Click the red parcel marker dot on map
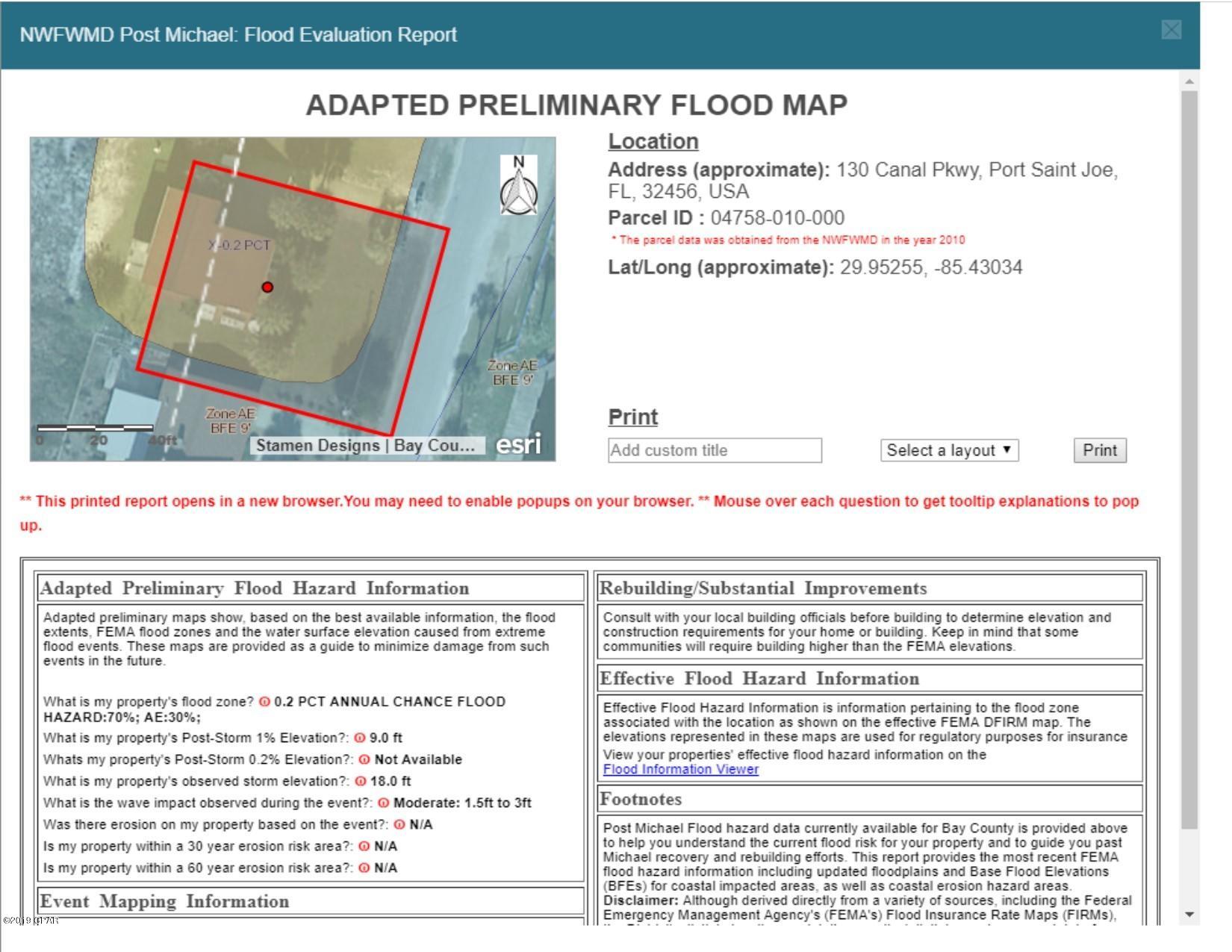The image size is (1232, 952). (x=267, y=287)
